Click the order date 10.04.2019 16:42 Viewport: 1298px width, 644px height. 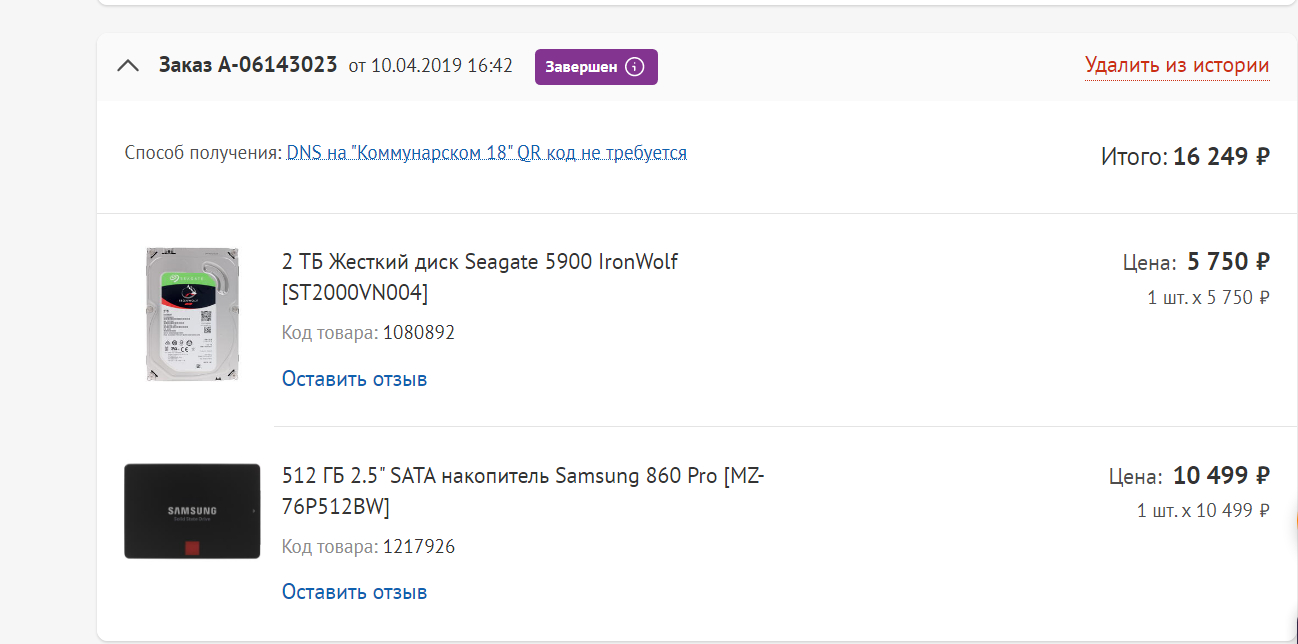[x=441, y=66]
